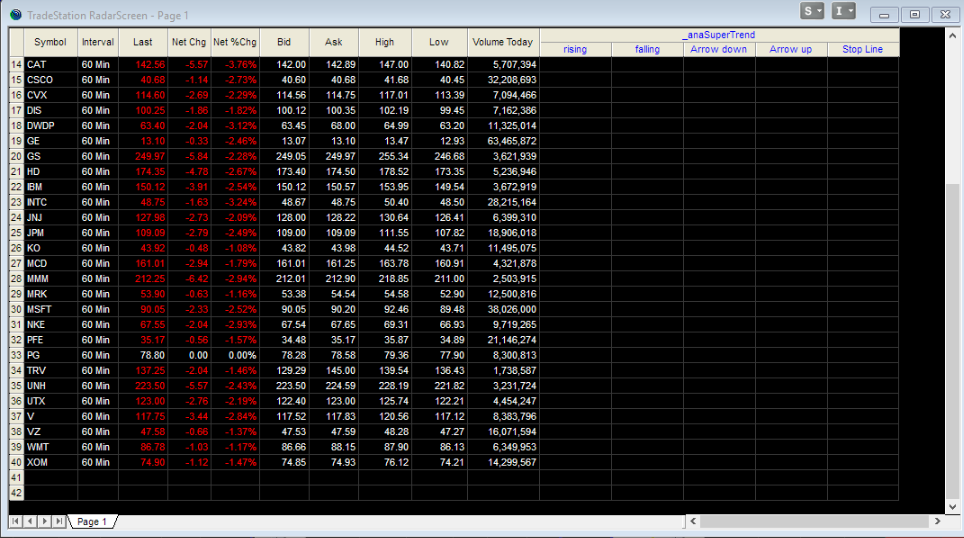Click the High column header
The height and width of the screenshot is (538, 964).
click(385, 42)
